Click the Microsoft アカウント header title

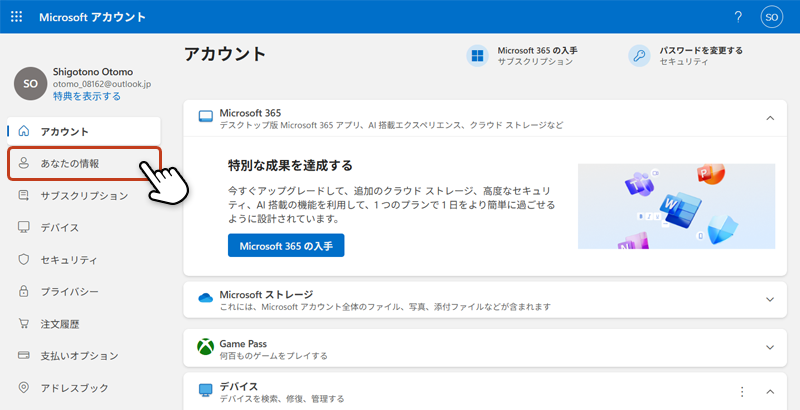tap(92, 17)
